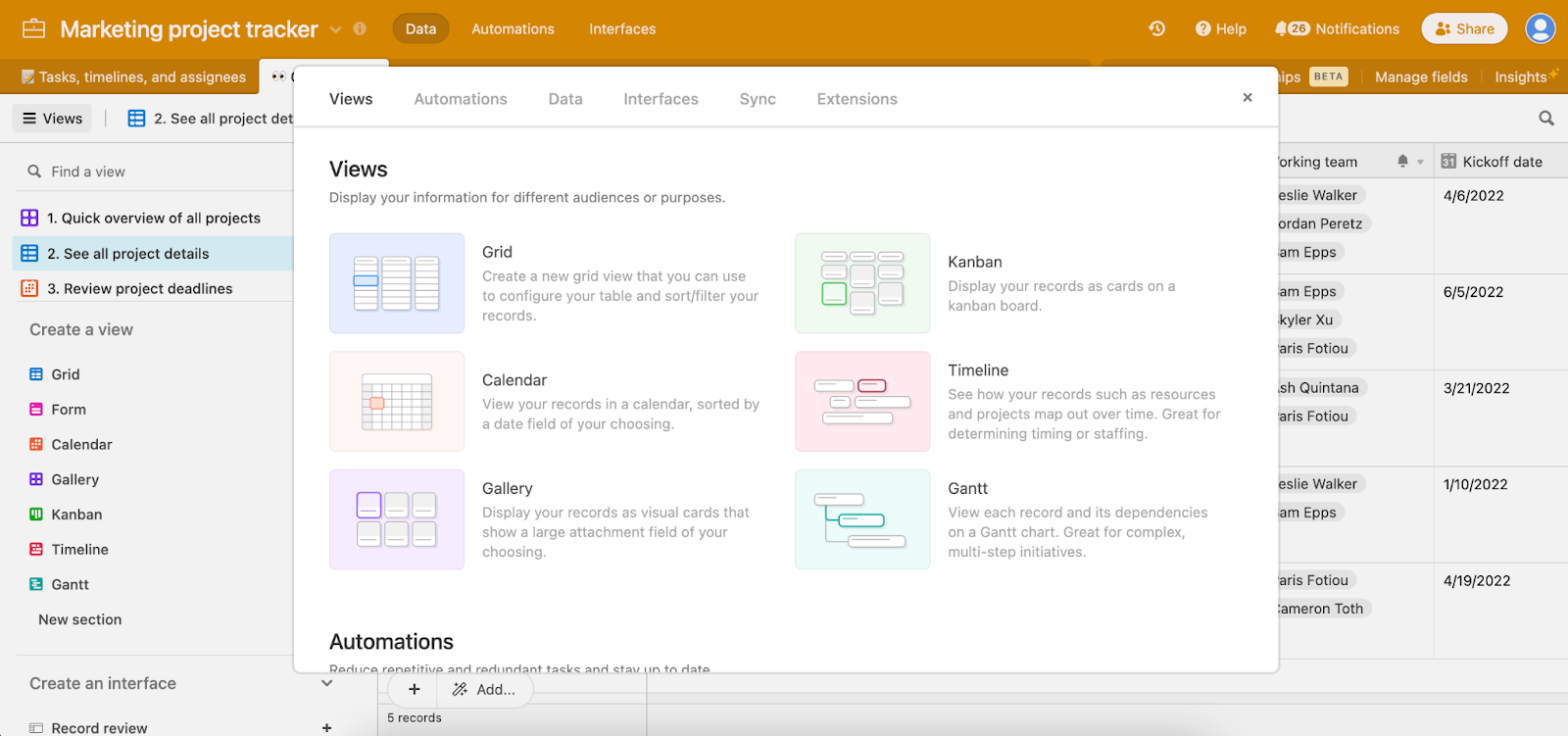Select Sync tab in dialog

758,99
